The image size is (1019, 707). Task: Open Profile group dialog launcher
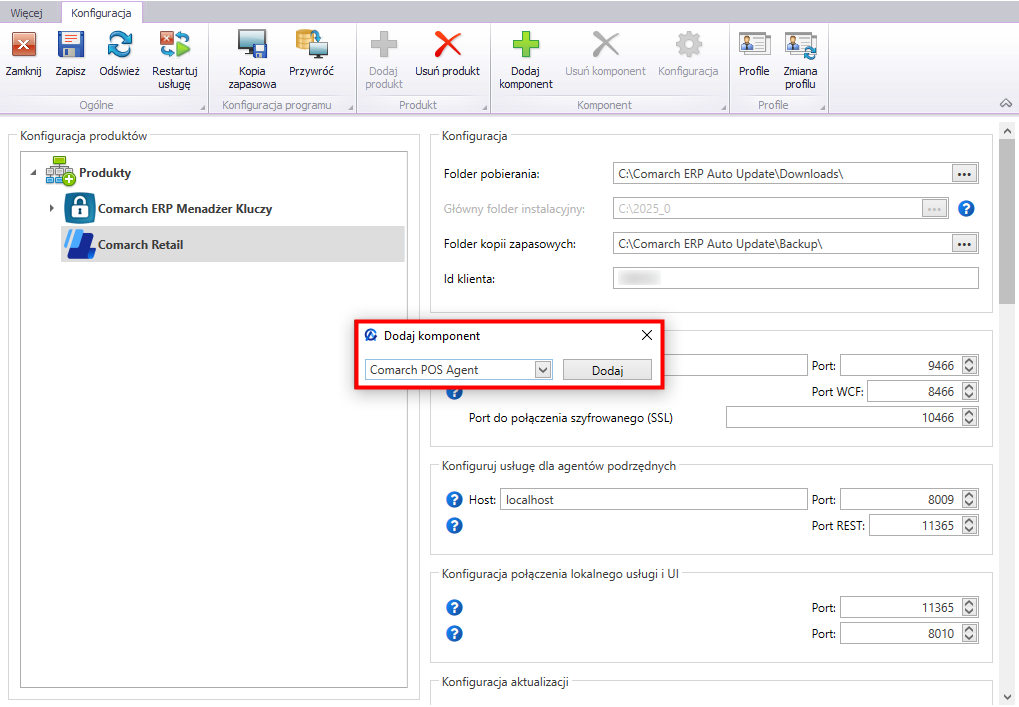[823, 107]
